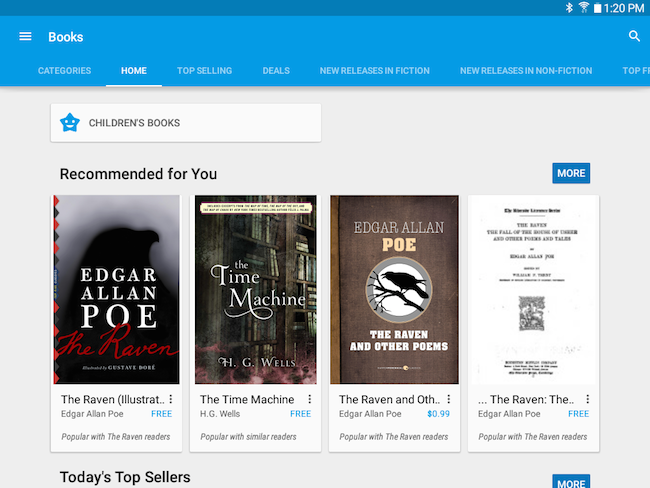The image size is (650, 488).
Task: Open the Deals tab
Action: pyautogui.click(x=276, y=71)
